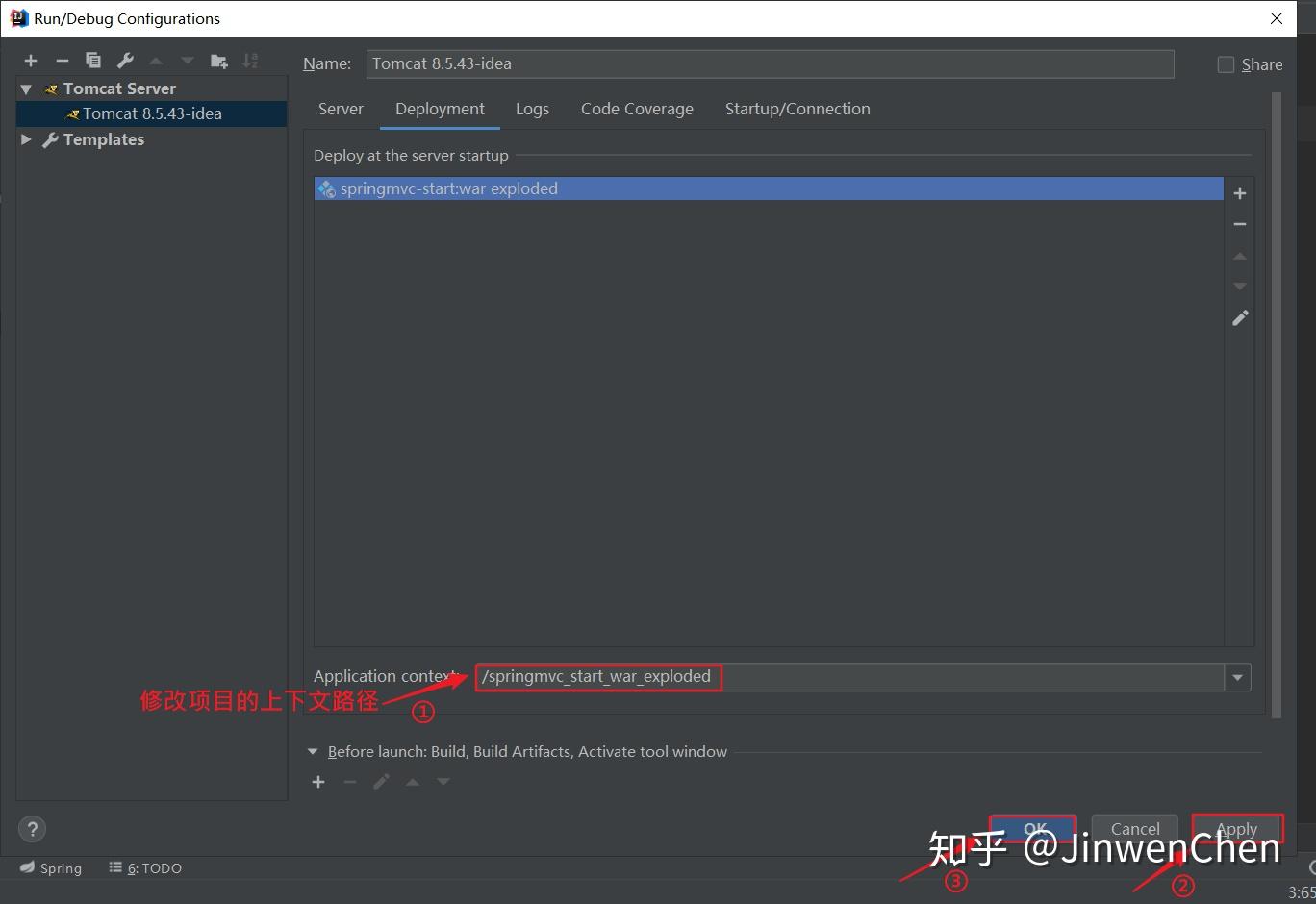Toggle the Share checkbox
This screenshot has height=904, width=1316.
[1226, 64]
